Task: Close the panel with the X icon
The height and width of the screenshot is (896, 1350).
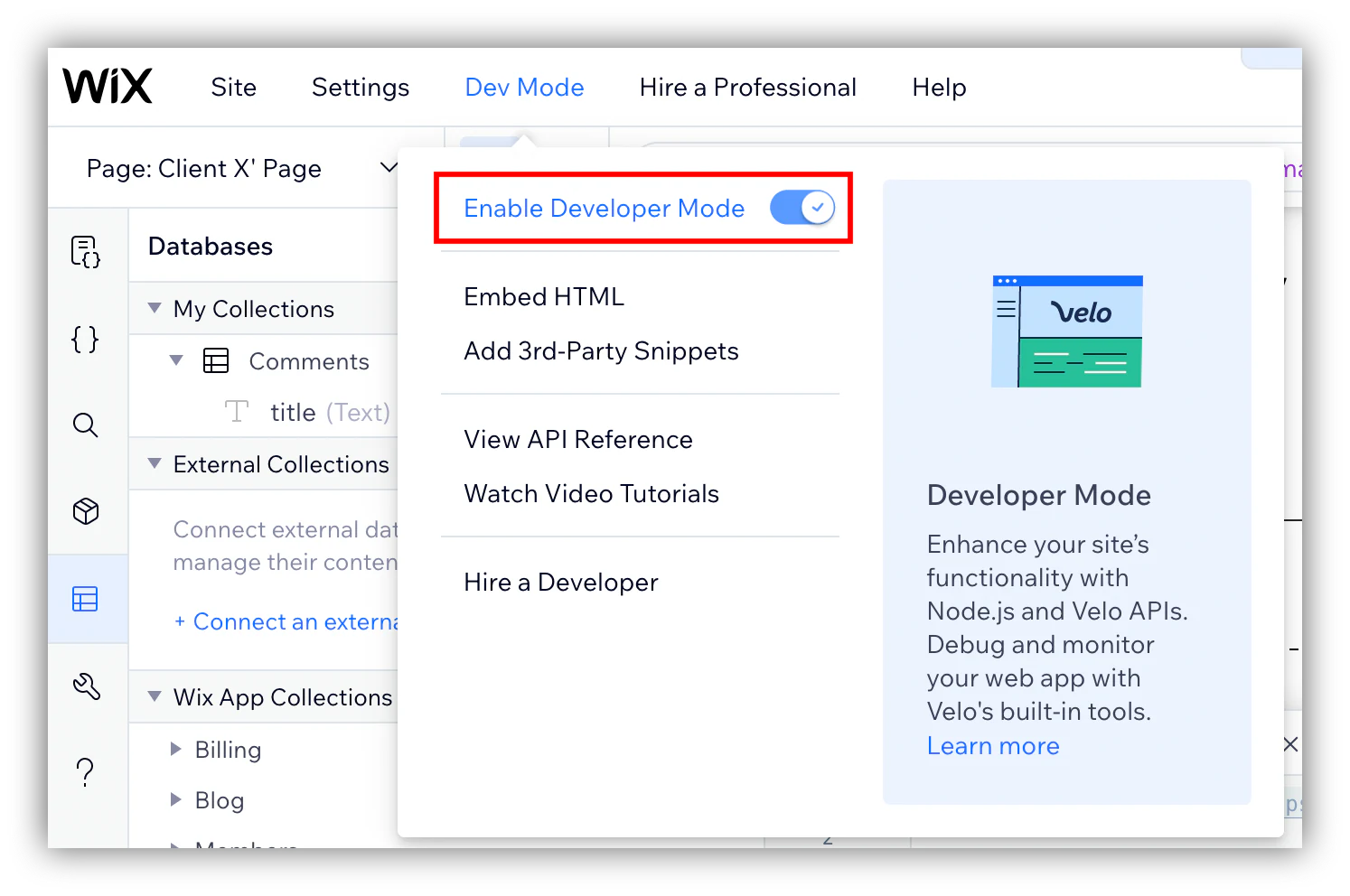Action: tap(1290, 744)
